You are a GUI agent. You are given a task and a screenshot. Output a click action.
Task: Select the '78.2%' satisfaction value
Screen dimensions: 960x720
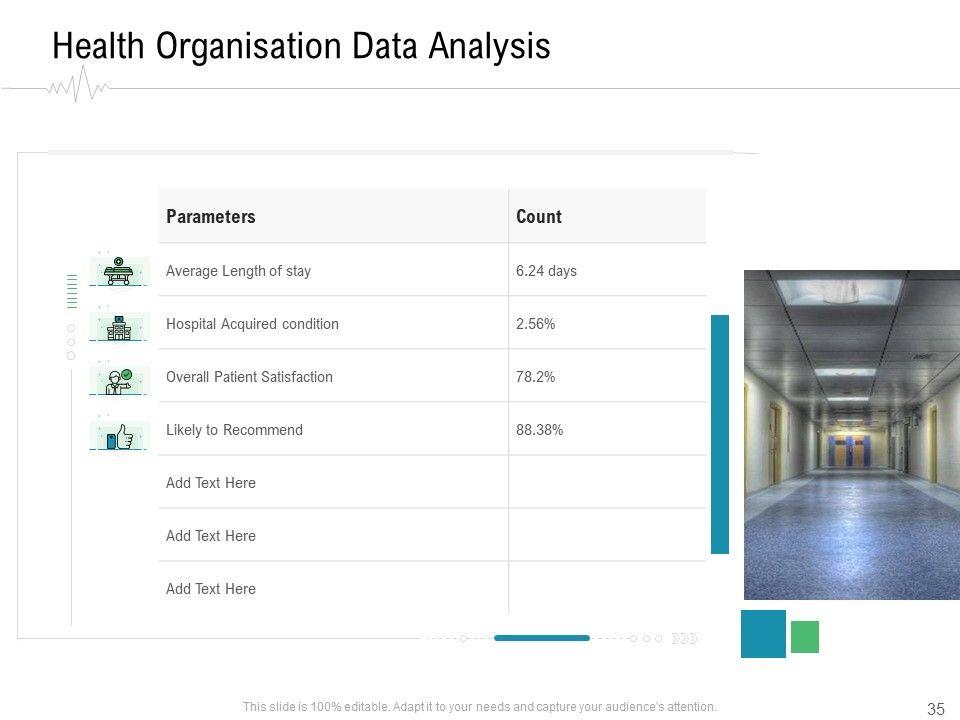(x=535, y=376)
